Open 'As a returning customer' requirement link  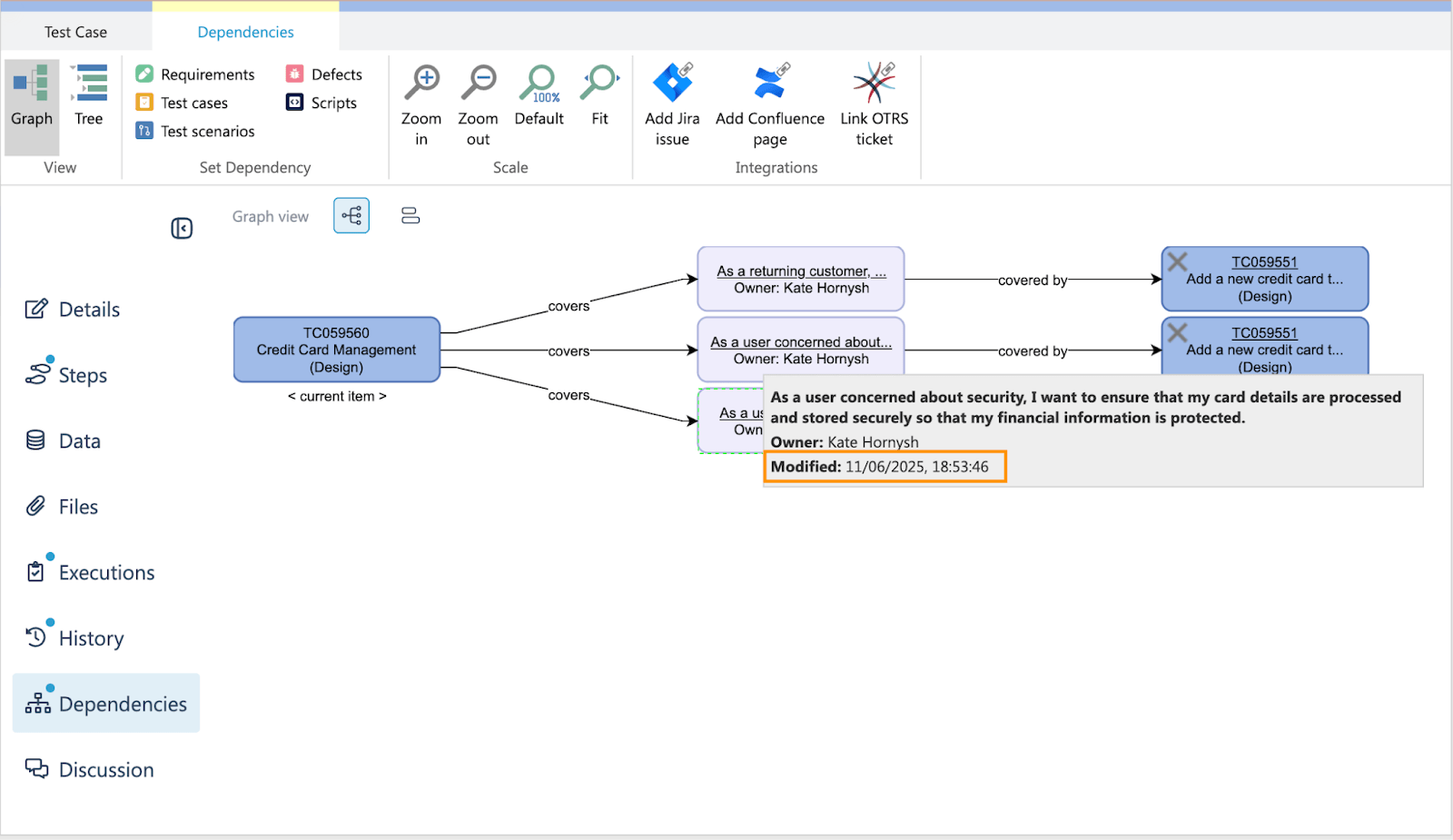tap(801, 272)
